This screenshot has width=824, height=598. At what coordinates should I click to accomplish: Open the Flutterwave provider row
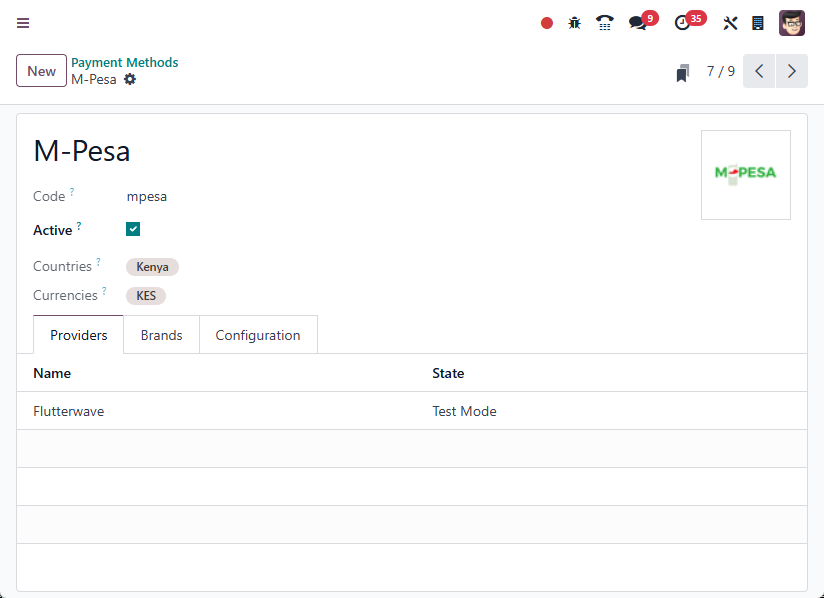[412, 411]
